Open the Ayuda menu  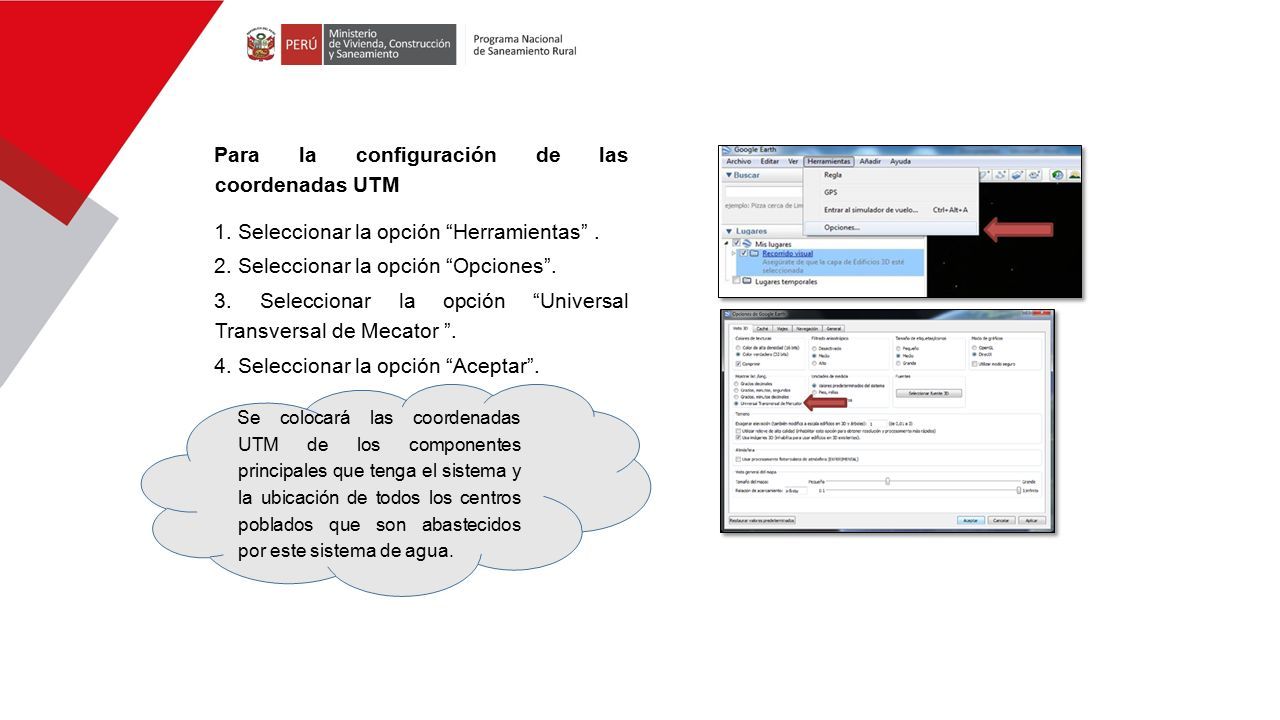coord(900,161)
